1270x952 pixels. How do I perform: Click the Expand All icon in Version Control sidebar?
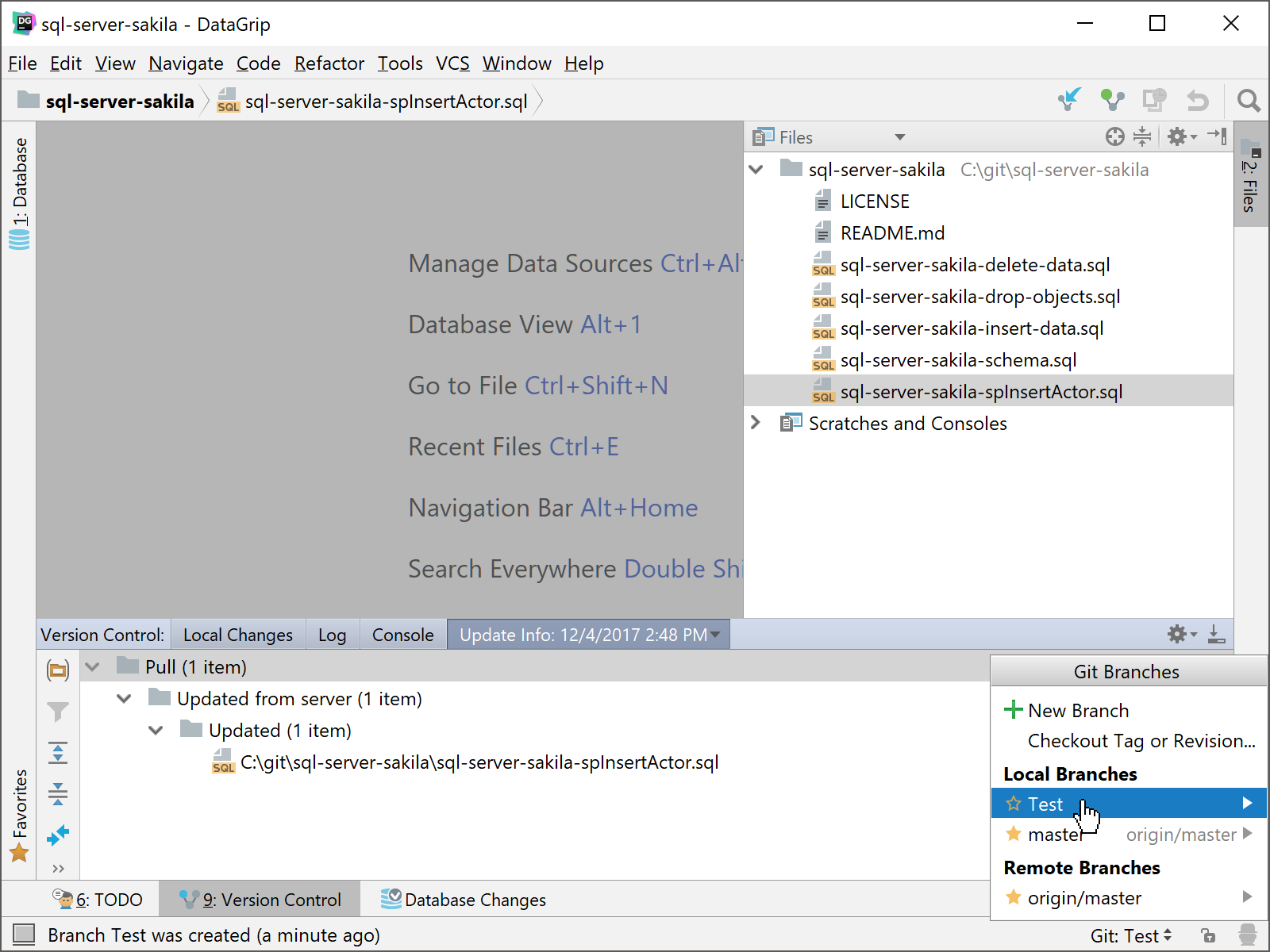[58, 752]
